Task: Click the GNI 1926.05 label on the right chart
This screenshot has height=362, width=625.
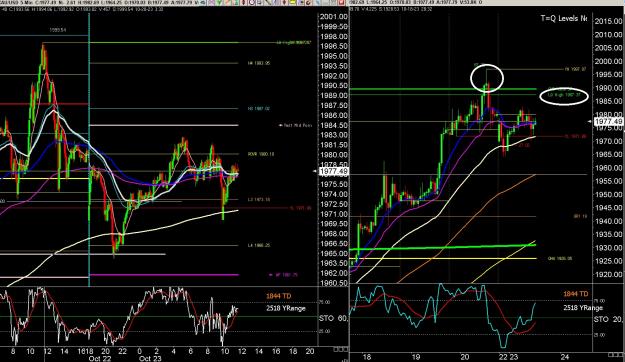Action: [560, 258]
